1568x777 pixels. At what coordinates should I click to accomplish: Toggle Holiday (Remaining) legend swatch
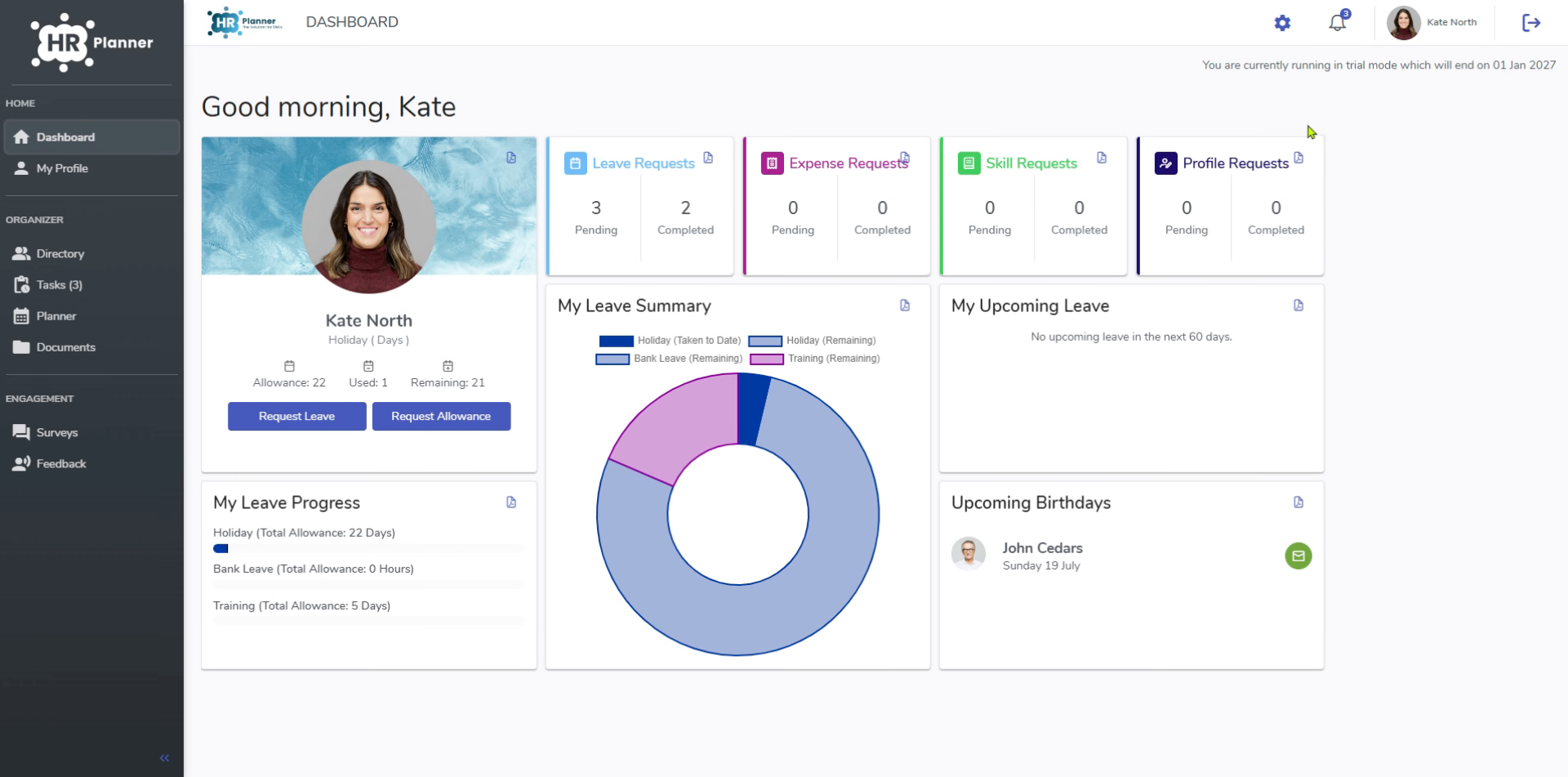click(x=765, y=341)
